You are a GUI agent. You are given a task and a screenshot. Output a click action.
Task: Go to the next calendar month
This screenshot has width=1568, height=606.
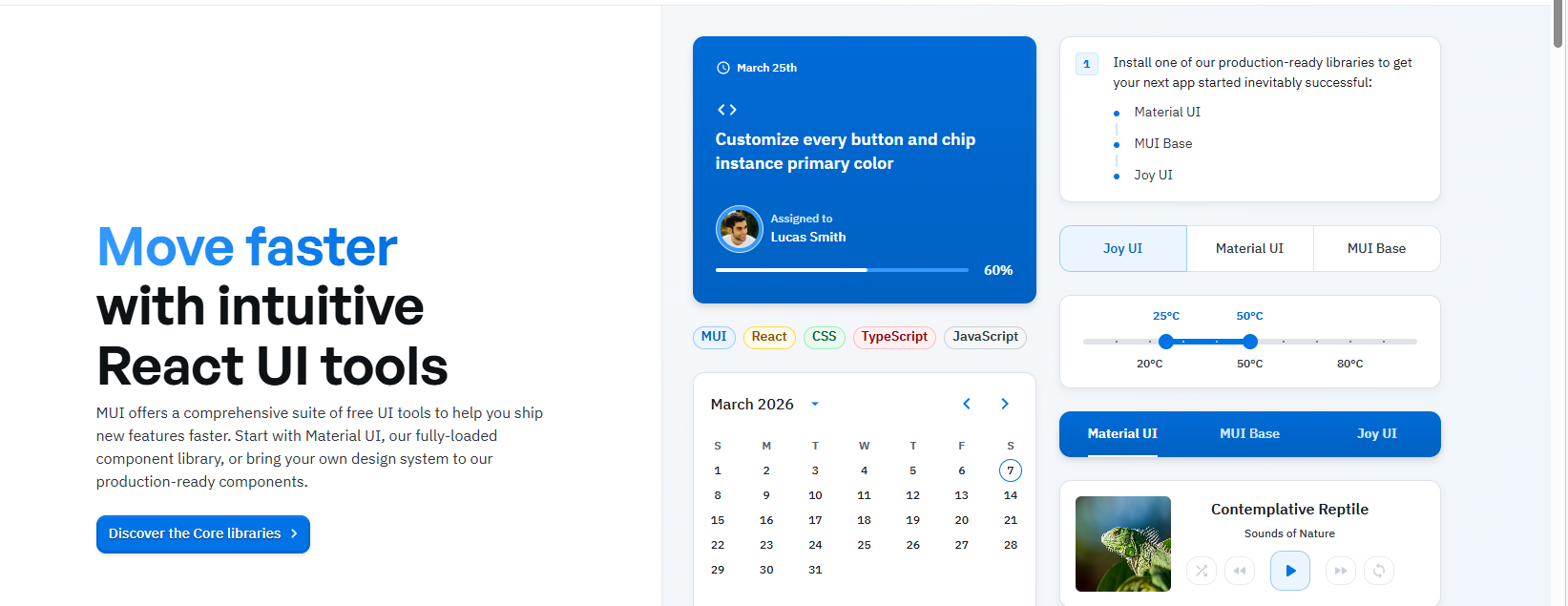(1004, 404)
